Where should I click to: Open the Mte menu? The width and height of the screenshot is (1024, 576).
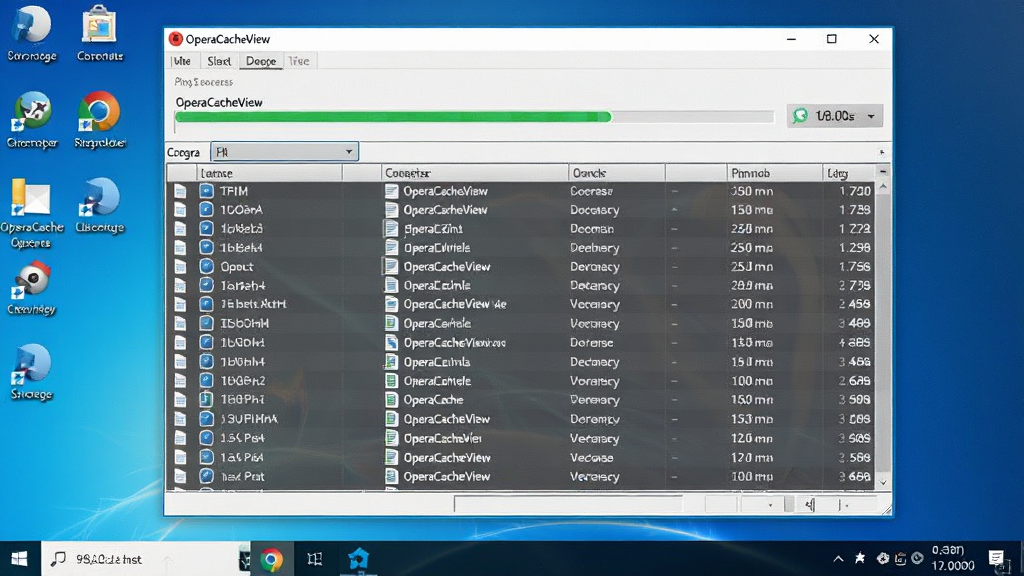(x=182, y=61)
